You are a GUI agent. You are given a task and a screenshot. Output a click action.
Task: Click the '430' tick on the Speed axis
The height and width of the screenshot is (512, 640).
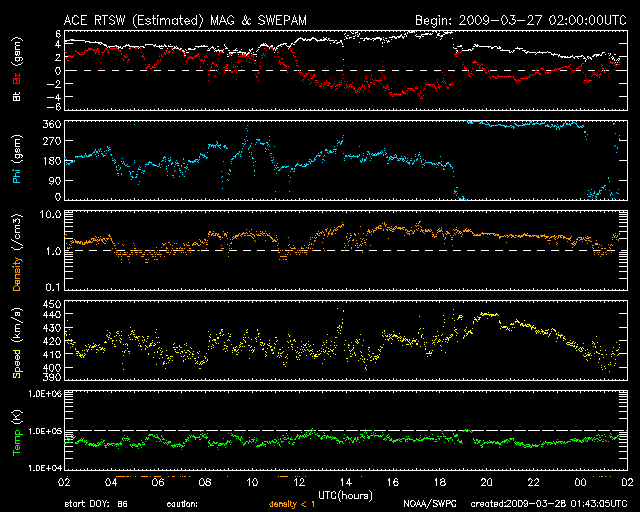tap(52, 328)
